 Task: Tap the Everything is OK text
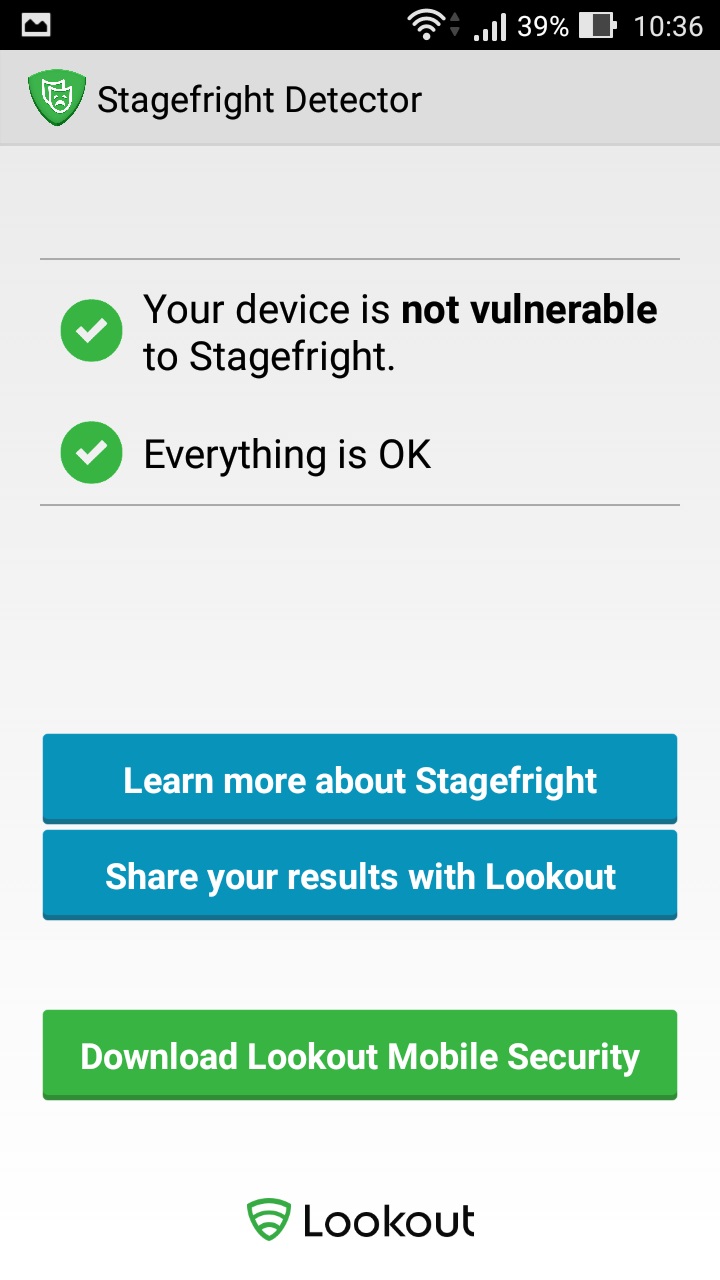click(287, 455)
